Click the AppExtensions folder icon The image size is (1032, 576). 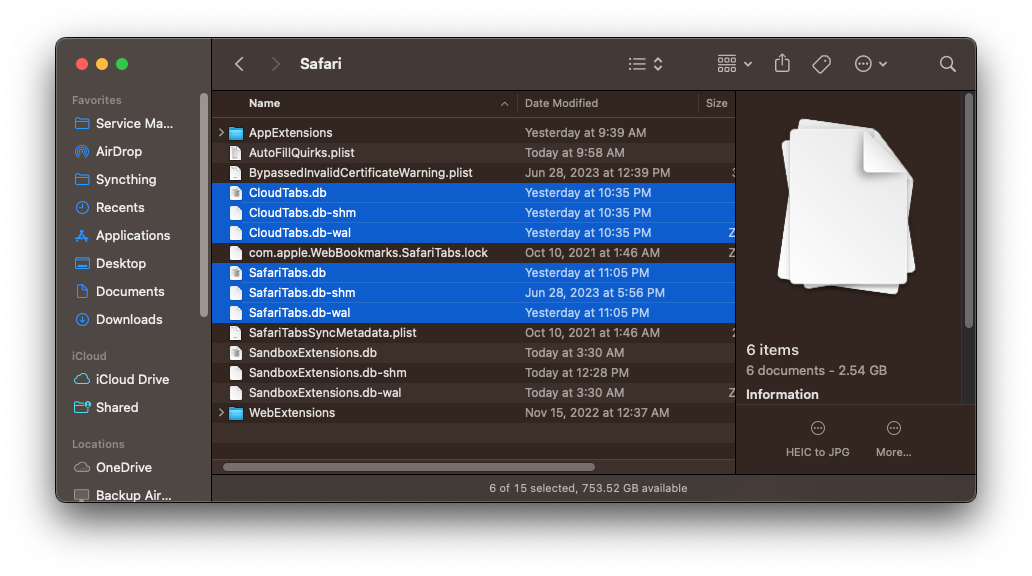pyautogui.click(x=236, y=133)
